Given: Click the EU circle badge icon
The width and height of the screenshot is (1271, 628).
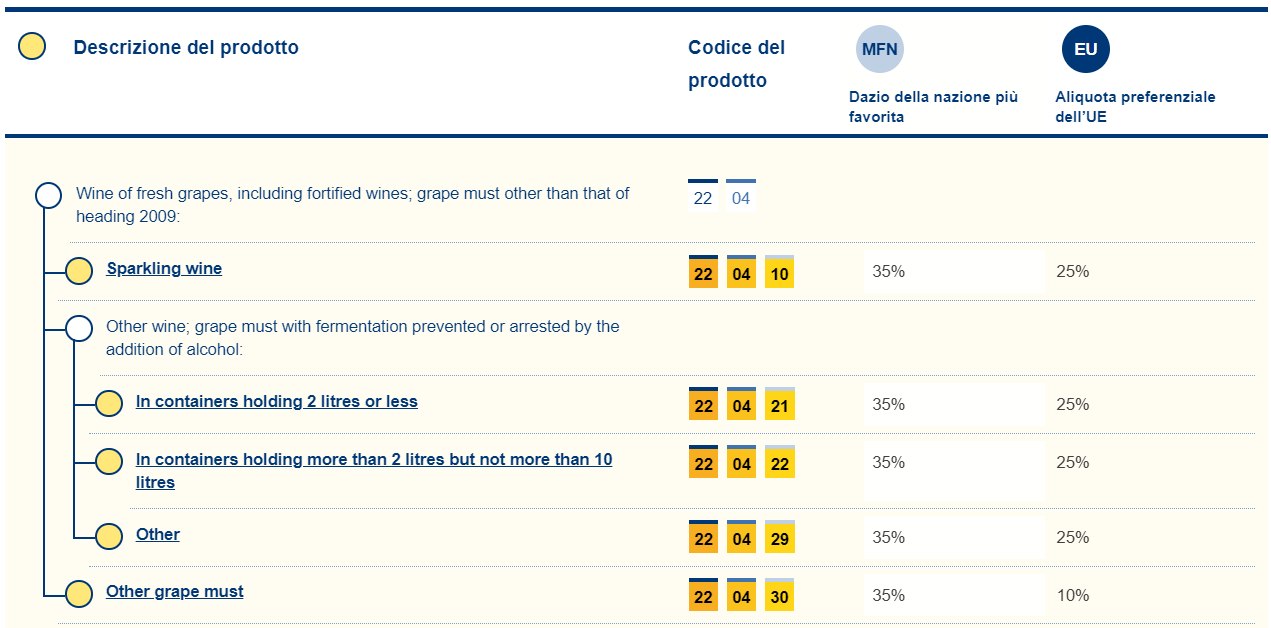Looking at the screenshot, I should click(x=1085, y=49).
